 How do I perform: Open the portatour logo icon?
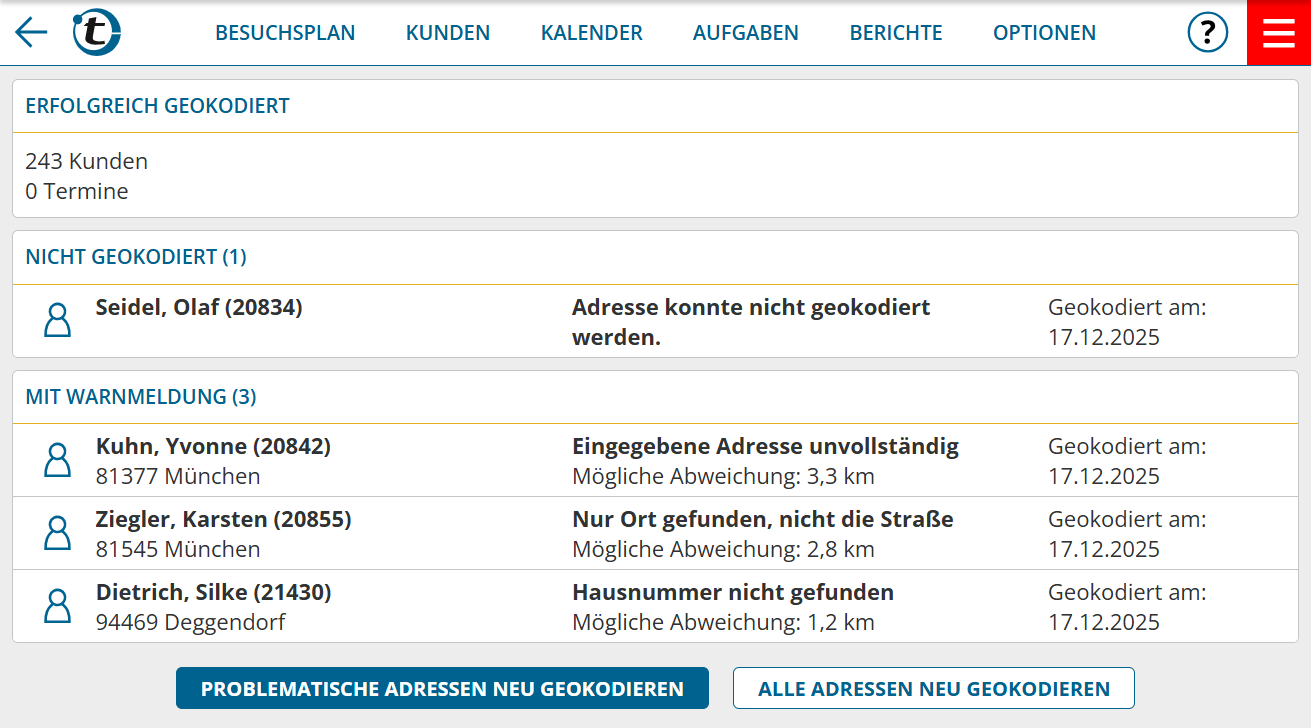click(97, 30)
